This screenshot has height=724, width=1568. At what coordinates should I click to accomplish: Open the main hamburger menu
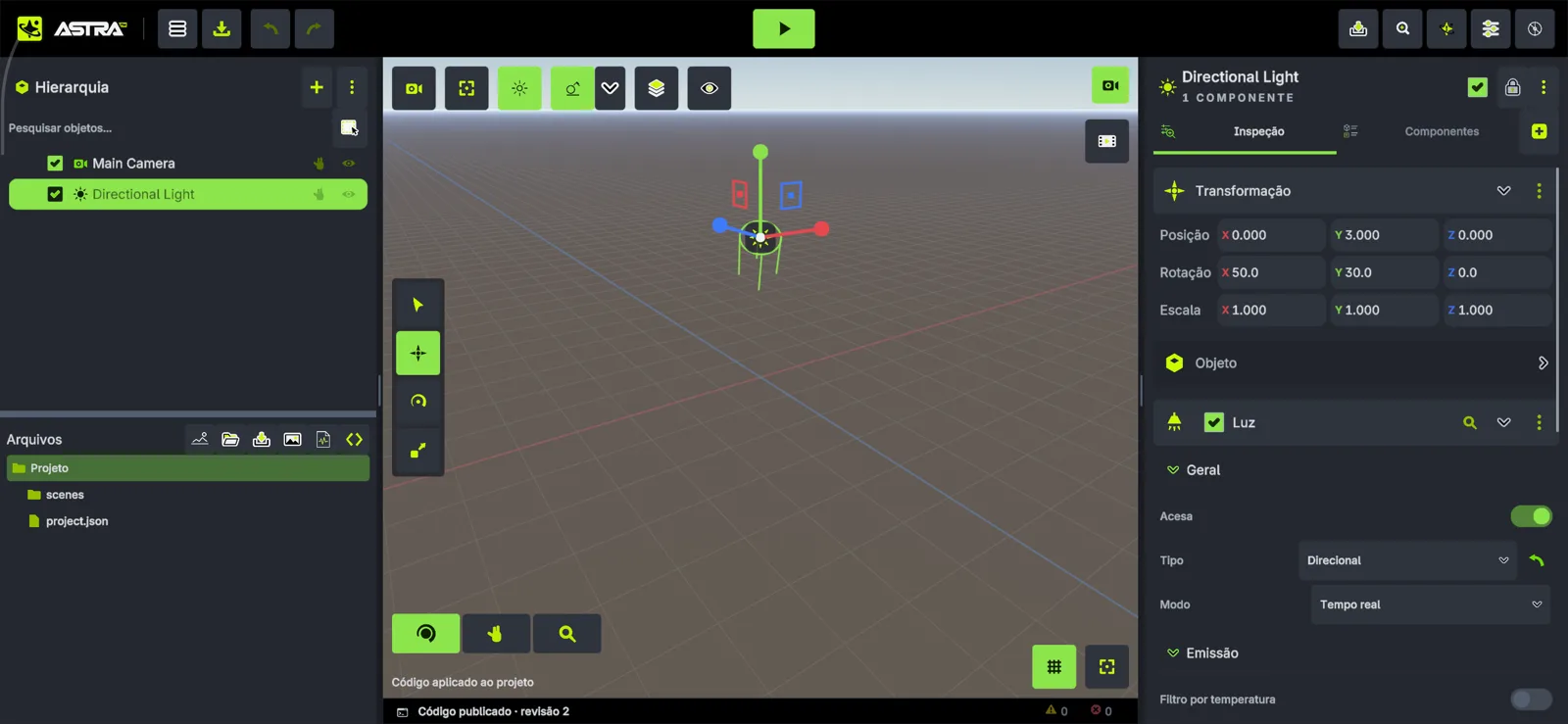[177, 29]
